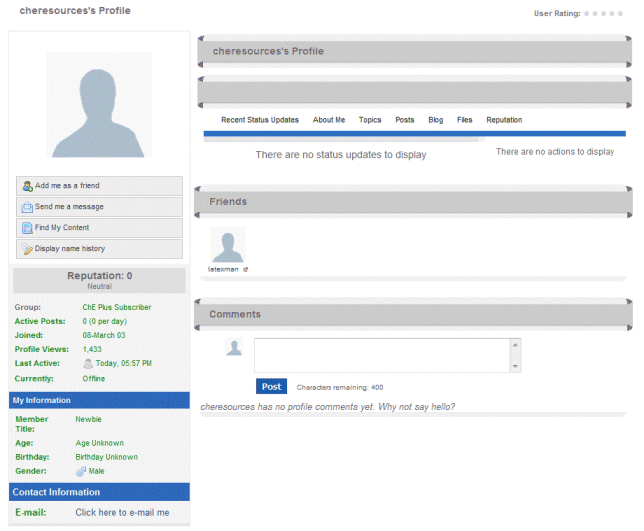Open the Blog tab
The width and height of the screenshot is (644, 531).
click(x=435, y=120)
